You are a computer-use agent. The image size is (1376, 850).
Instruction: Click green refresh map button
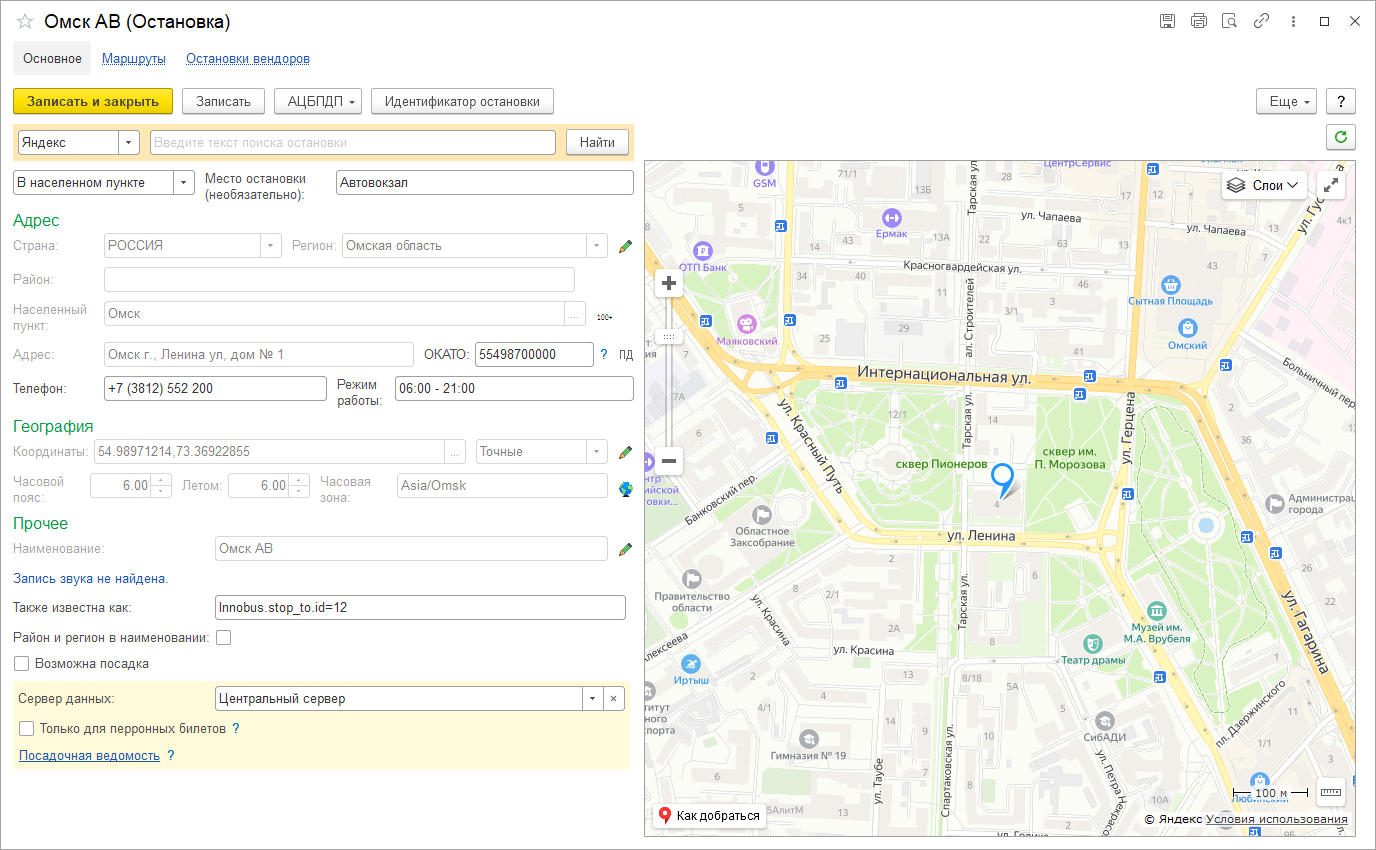pos(1340,137)
